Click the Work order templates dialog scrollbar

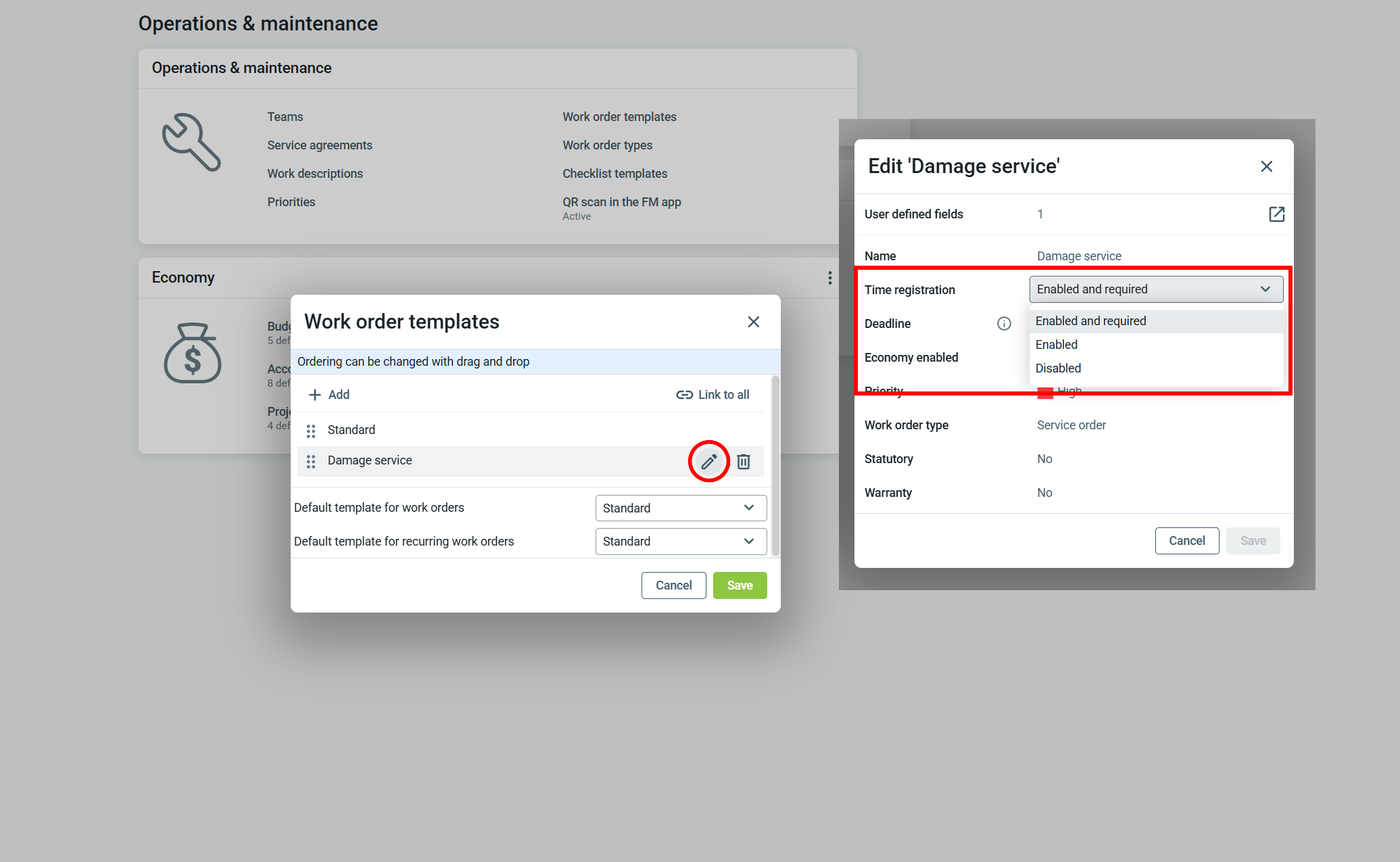(x=775, y=465)
